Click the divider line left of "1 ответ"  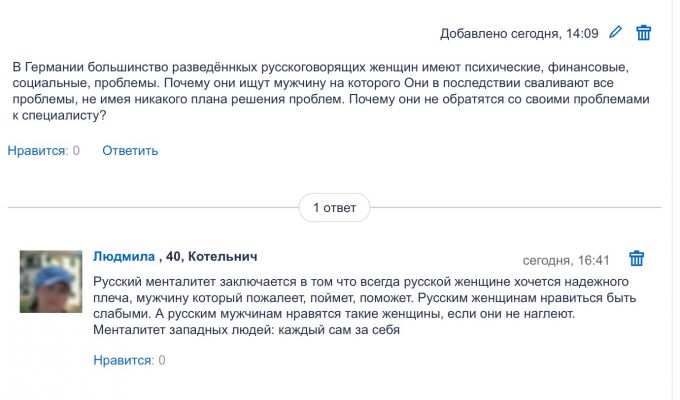coord(153,207)
